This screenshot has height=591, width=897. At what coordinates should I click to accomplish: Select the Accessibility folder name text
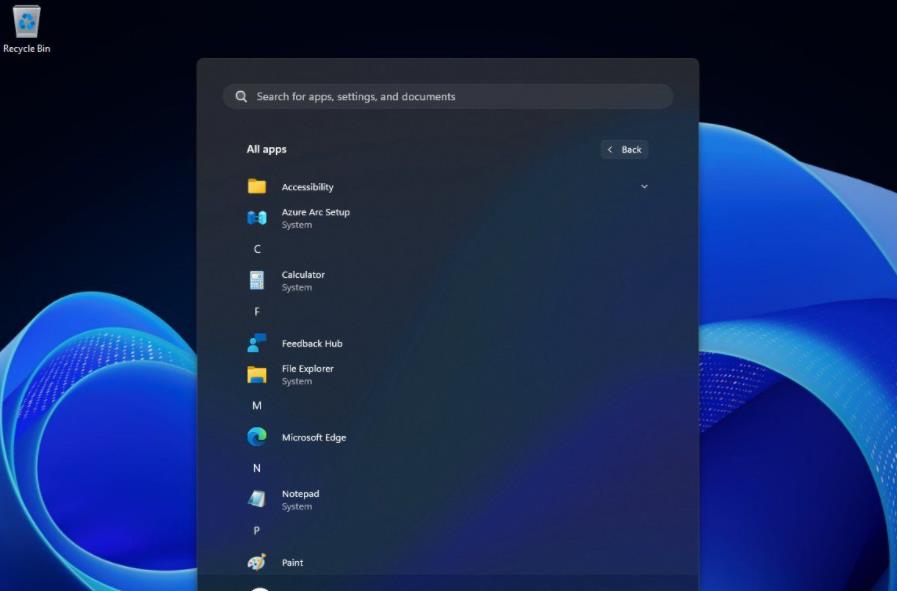click(307, 187)
